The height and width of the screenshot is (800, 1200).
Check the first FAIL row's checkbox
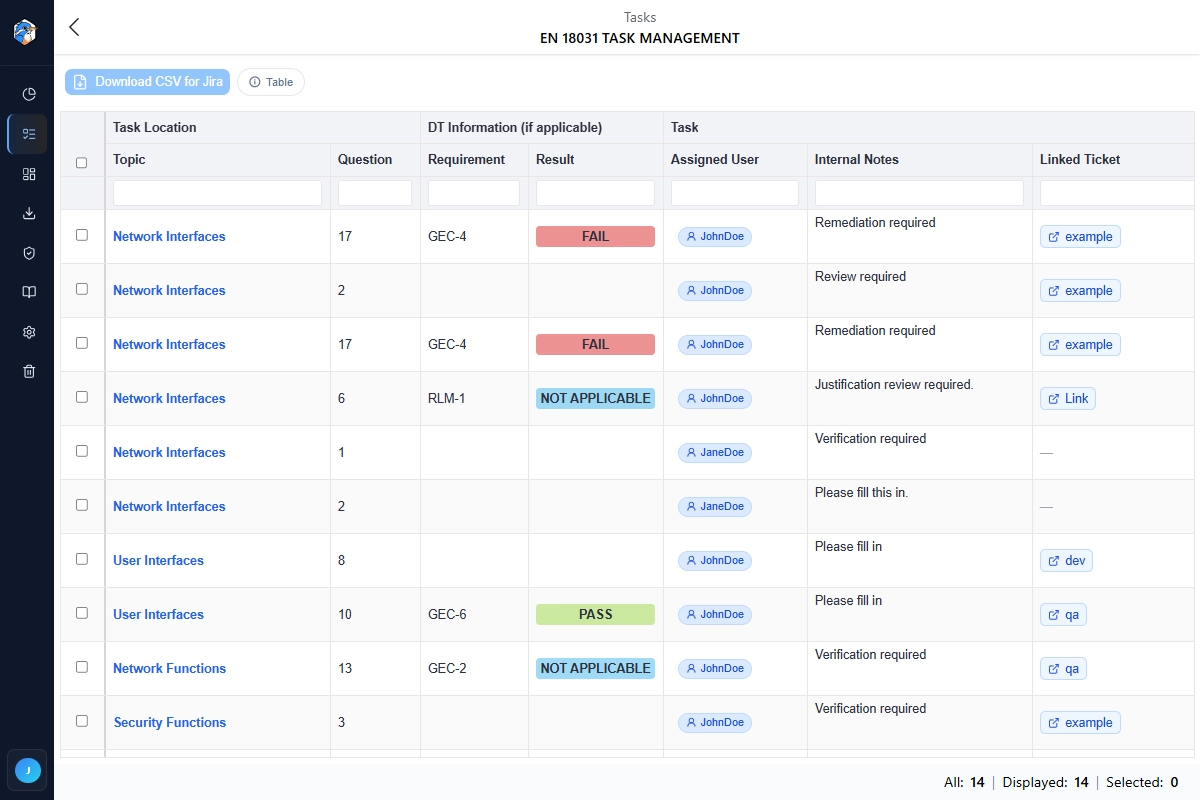pyautogui.click(x=82, y=235)
